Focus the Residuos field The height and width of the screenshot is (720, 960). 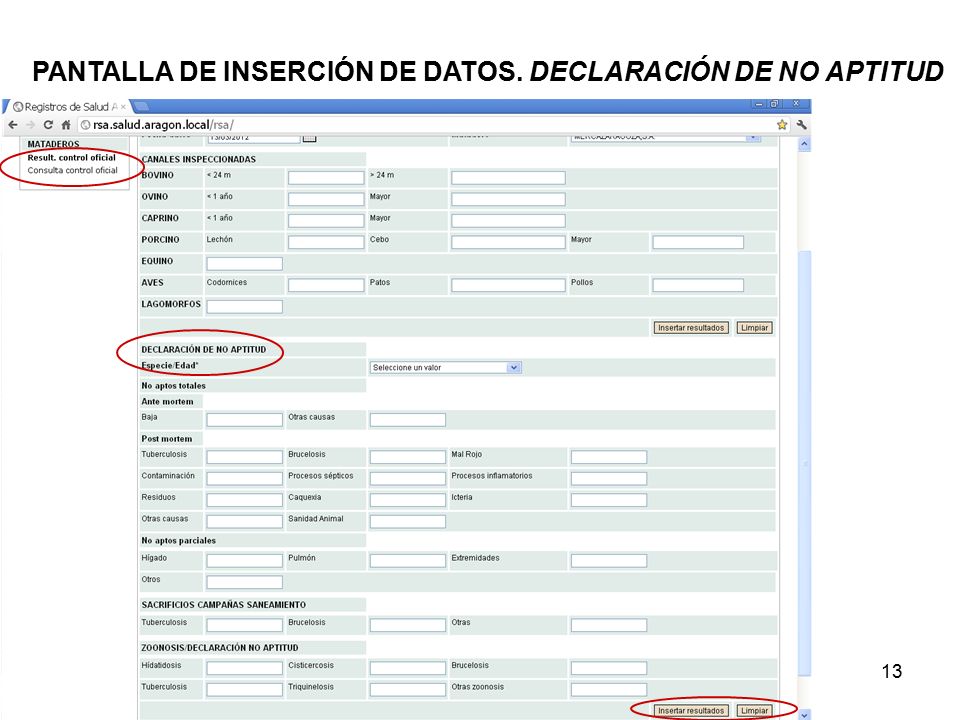coord(244,500)
